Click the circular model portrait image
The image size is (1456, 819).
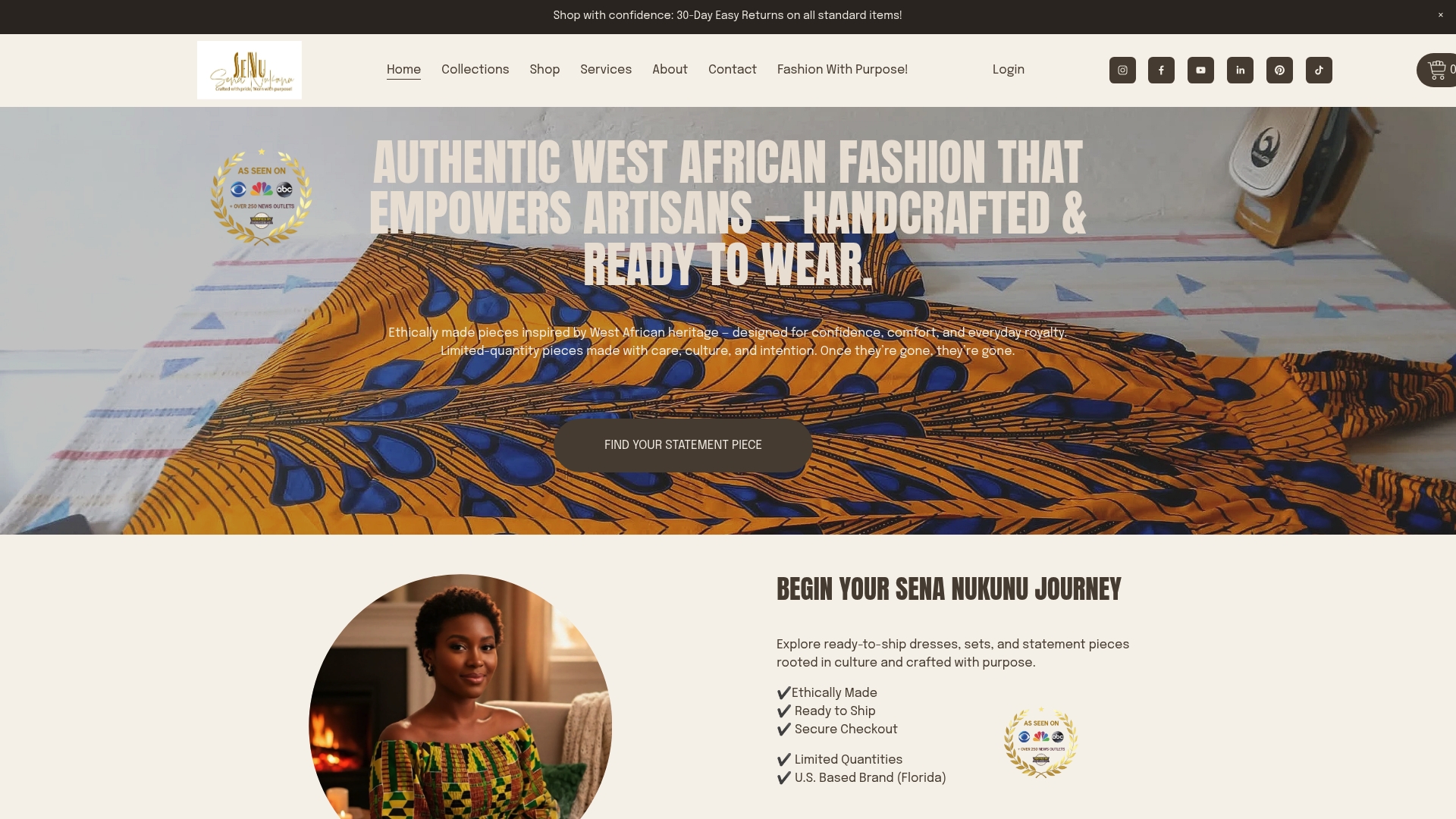(460, 696)
